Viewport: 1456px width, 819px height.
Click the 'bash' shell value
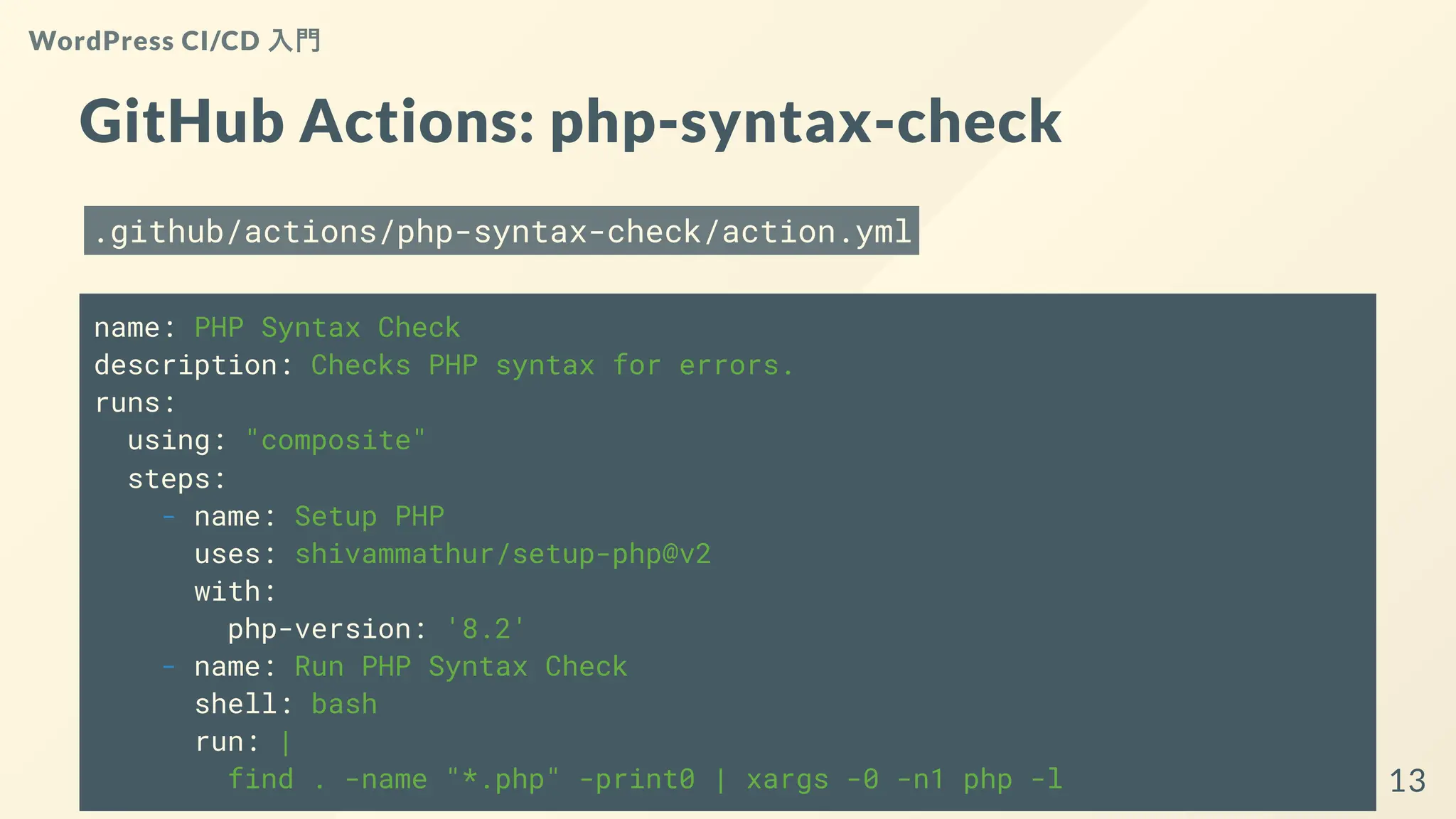344,705
